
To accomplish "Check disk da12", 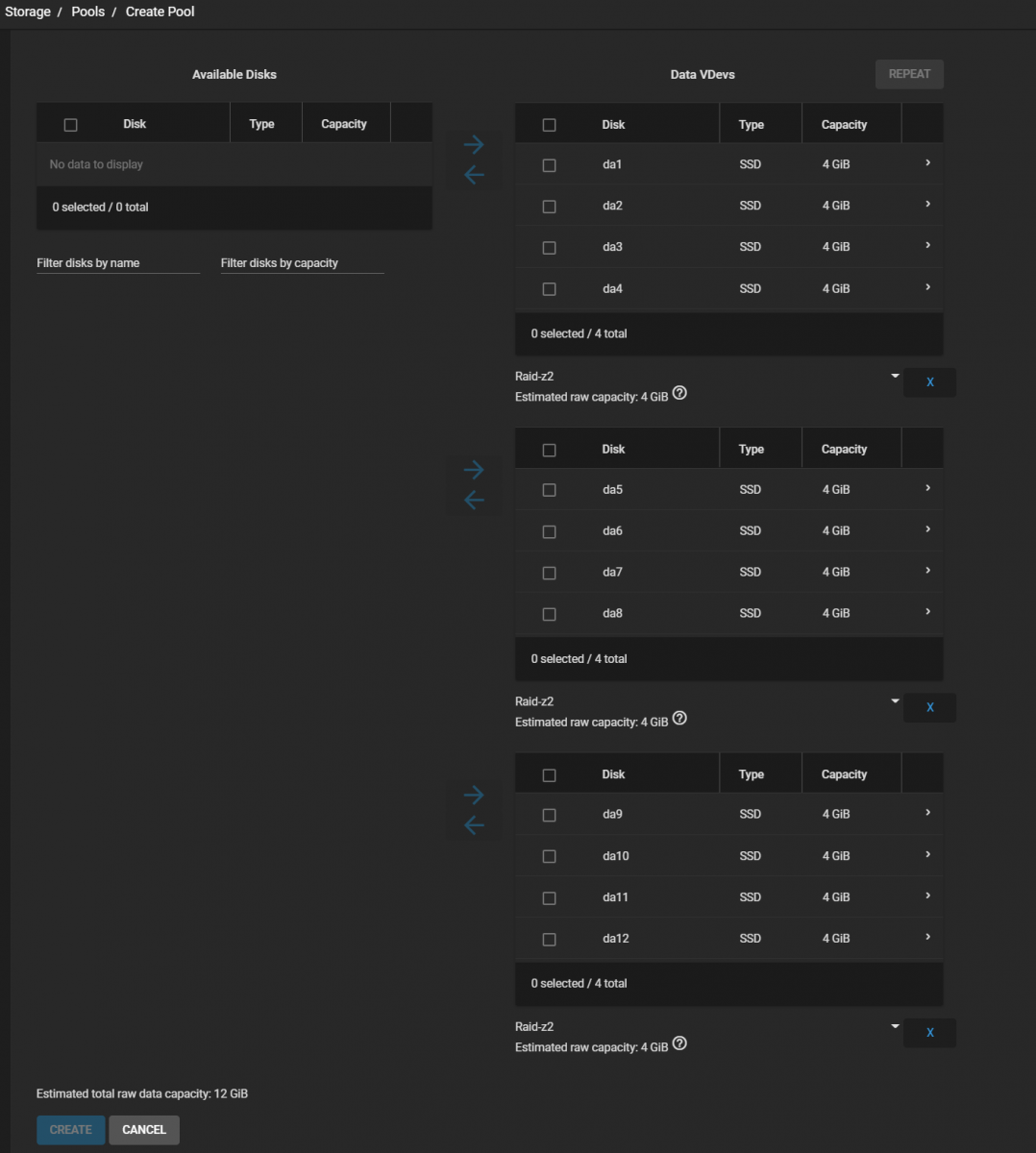I will (549, 940).
